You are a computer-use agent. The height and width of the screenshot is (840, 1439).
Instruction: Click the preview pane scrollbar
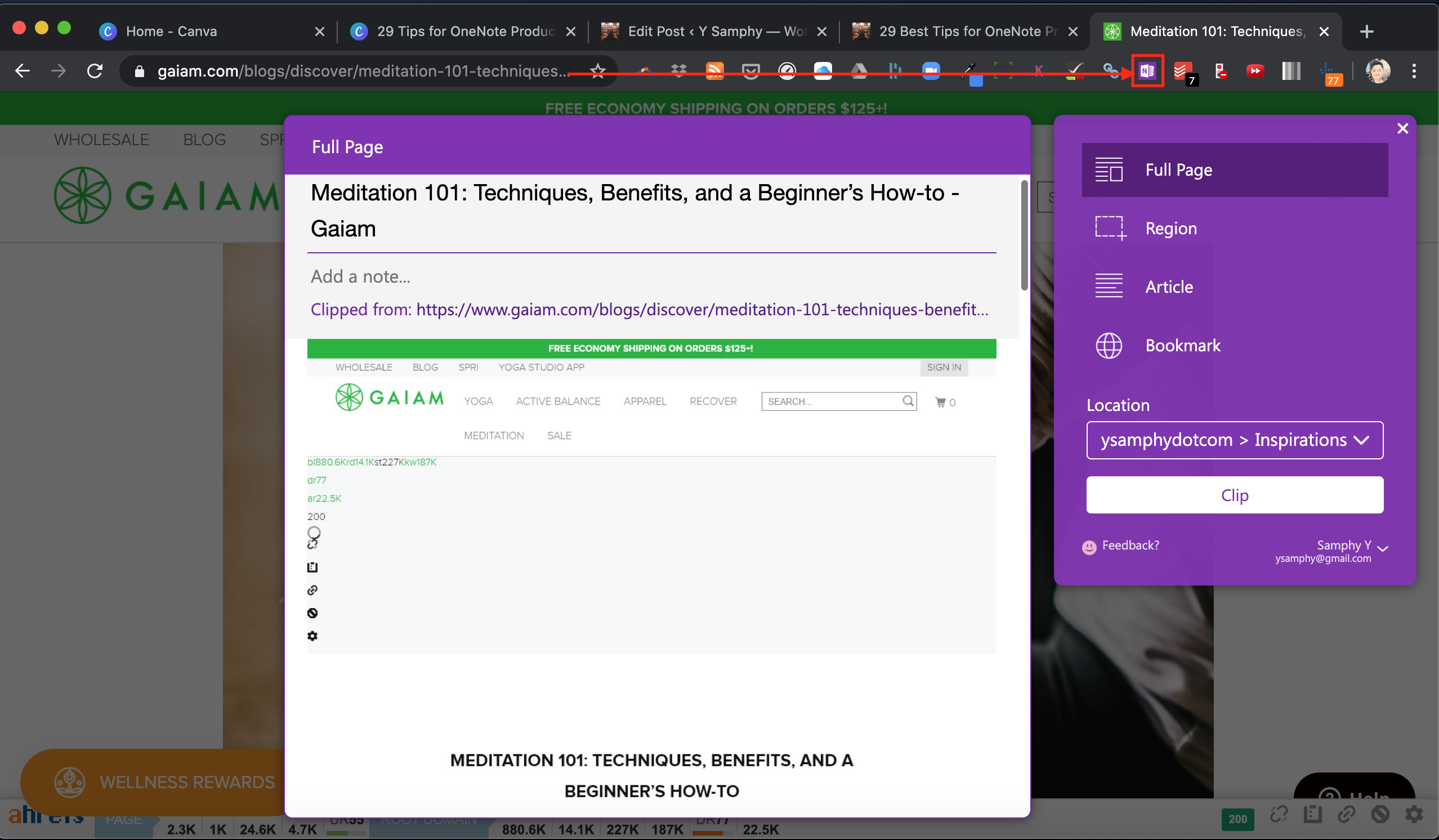[1024, 235]
